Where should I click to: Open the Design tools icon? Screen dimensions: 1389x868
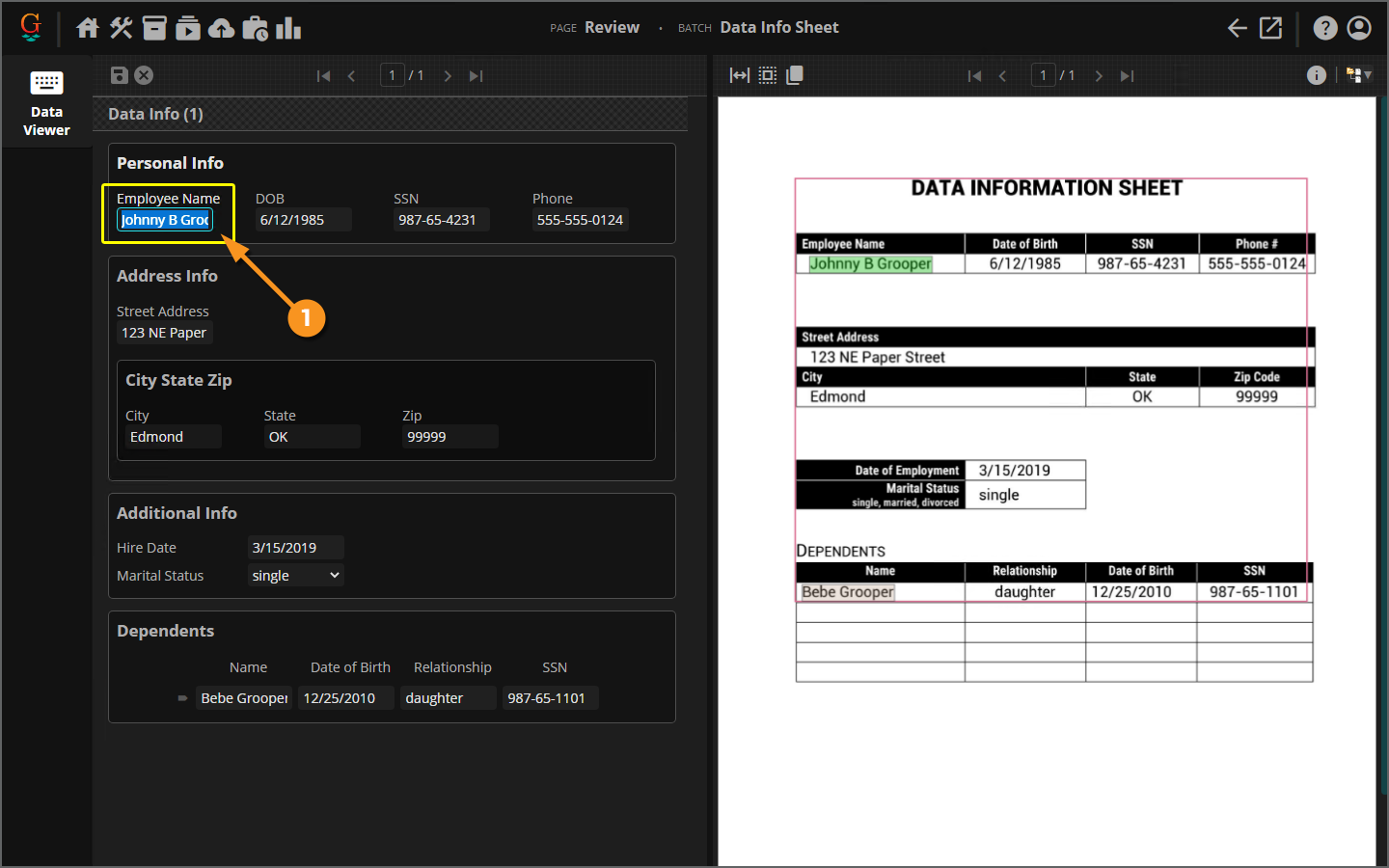[121, 28]
